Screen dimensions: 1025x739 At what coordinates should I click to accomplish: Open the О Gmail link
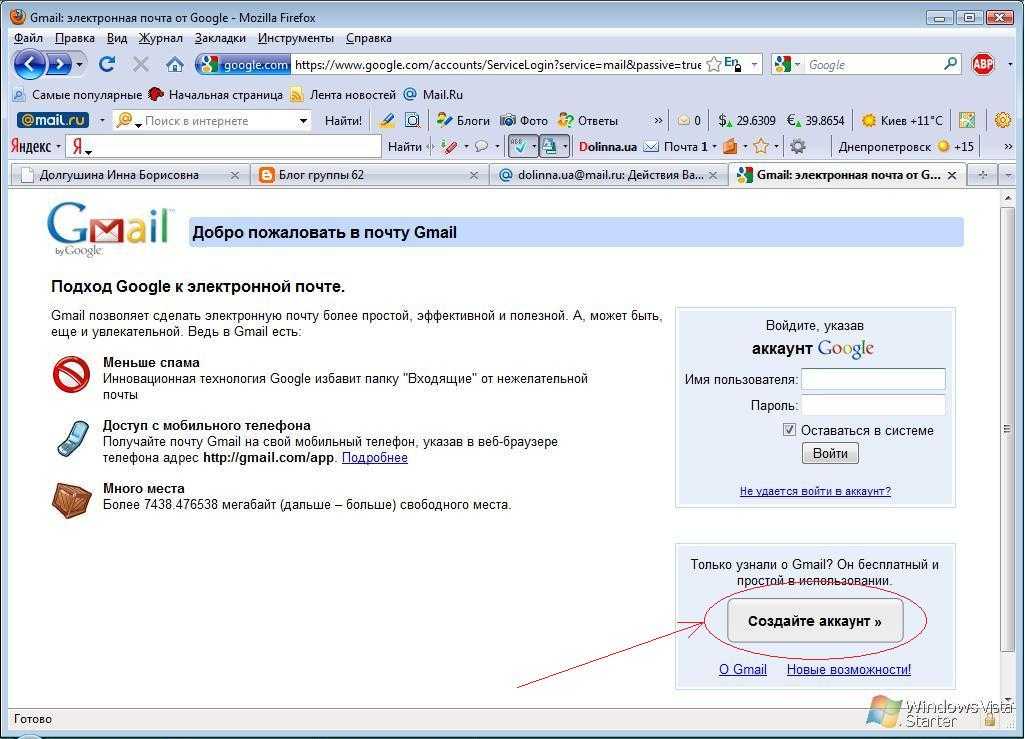click(x=743, y=669)
